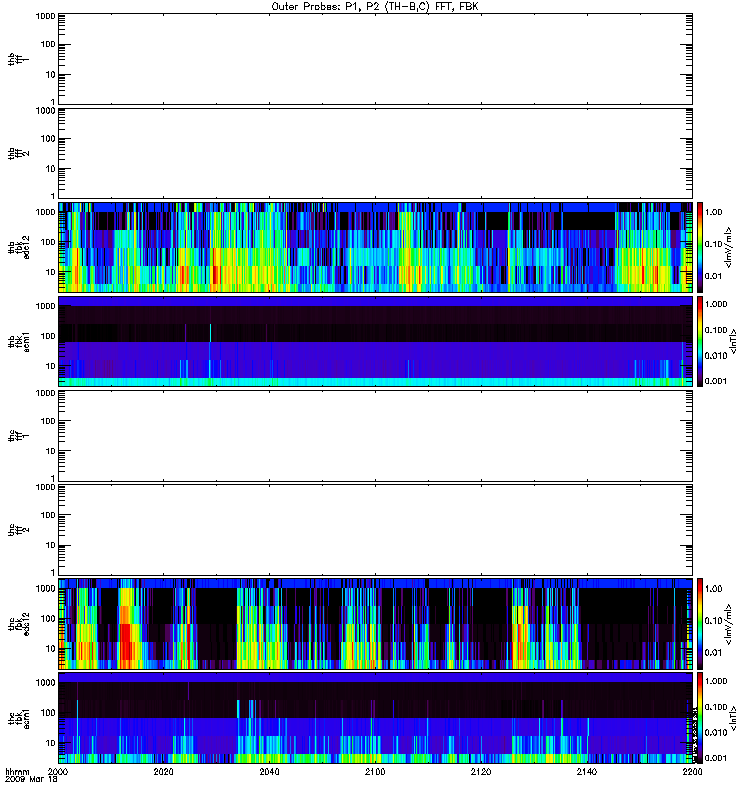Click the thb edc12 mV/m color bar
The width and height of the screenshot is (750, 800).
pyautogui.click(x=700, y=247)
